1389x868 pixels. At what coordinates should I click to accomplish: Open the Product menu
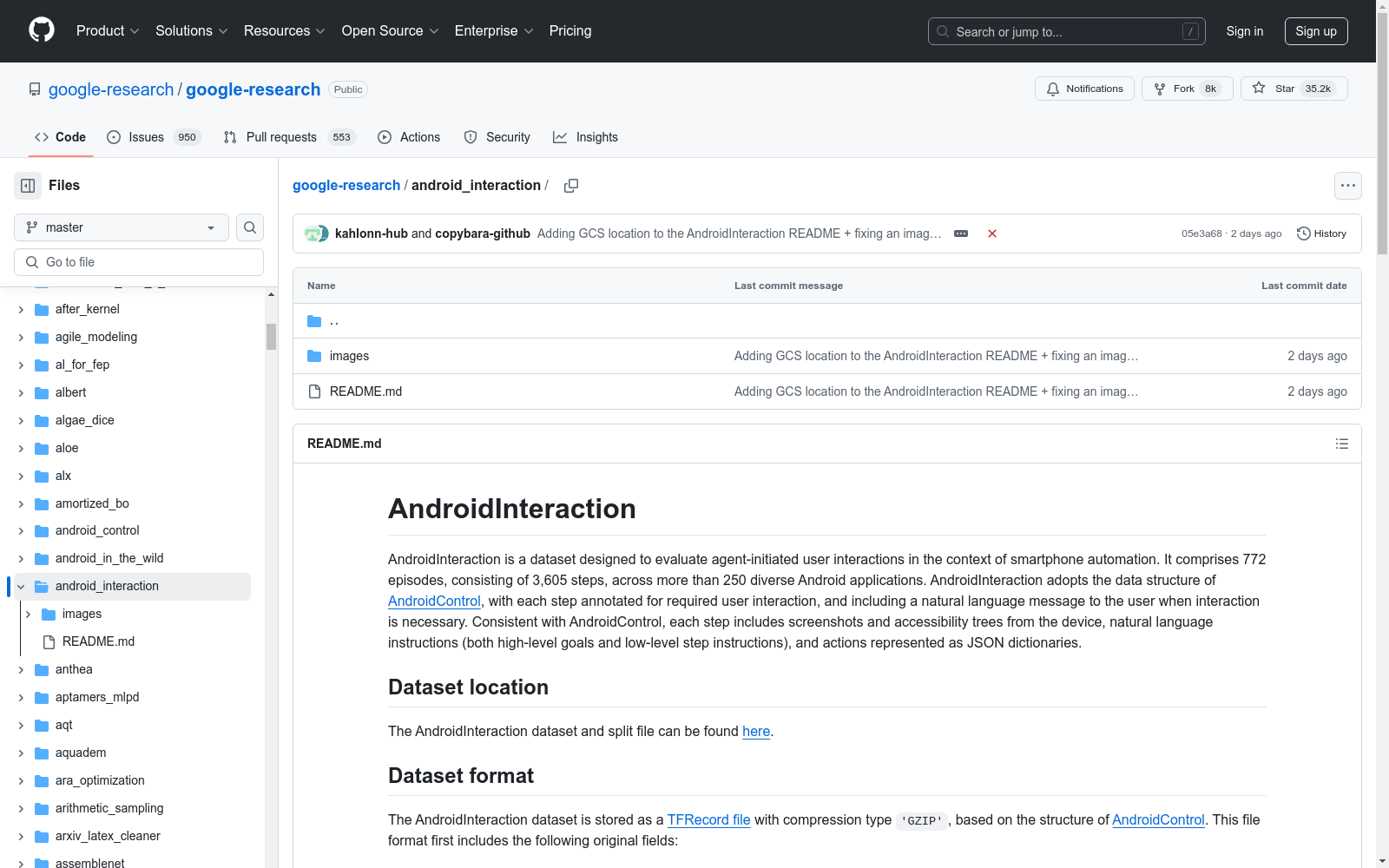pyautogui.click(x=108, y=30)
